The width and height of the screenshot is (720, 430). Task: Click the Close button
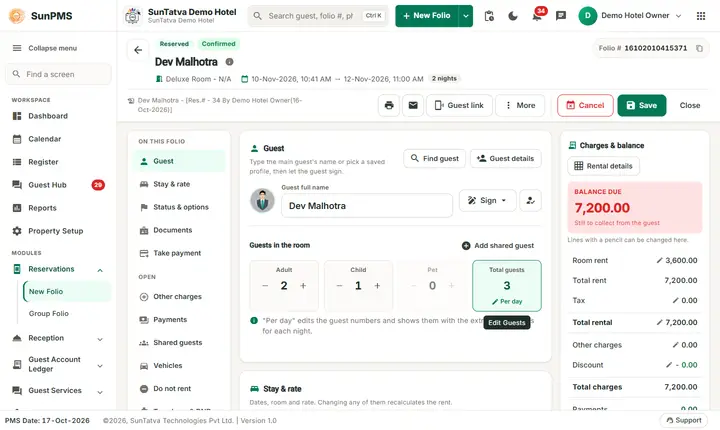click(690, 105)
